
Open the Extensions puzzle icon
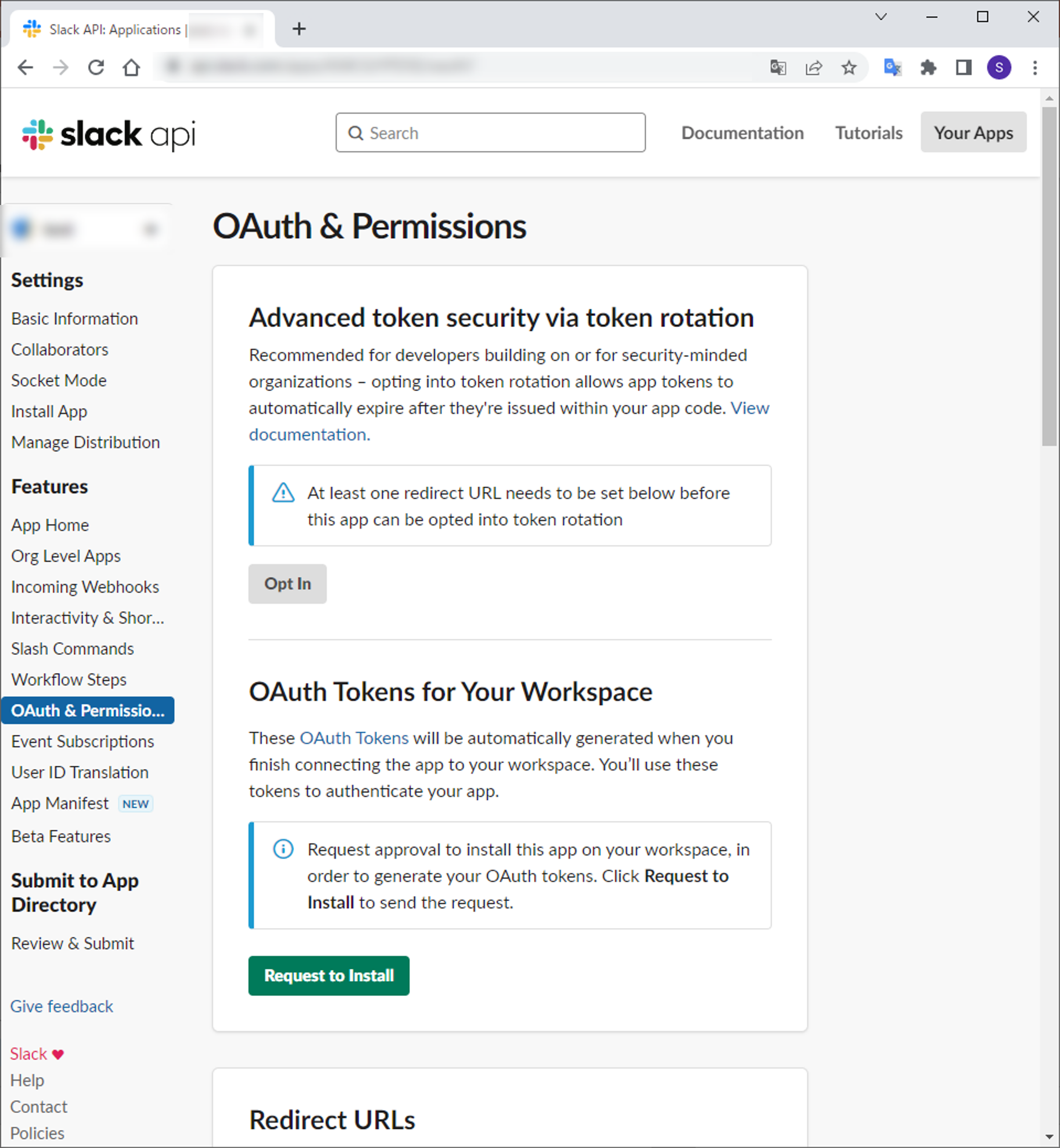tap(927, 68)
